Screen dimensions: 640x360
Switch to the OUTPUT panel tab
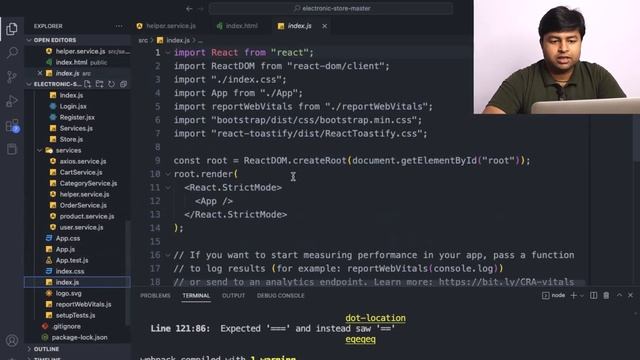click(x=233, y=296)
